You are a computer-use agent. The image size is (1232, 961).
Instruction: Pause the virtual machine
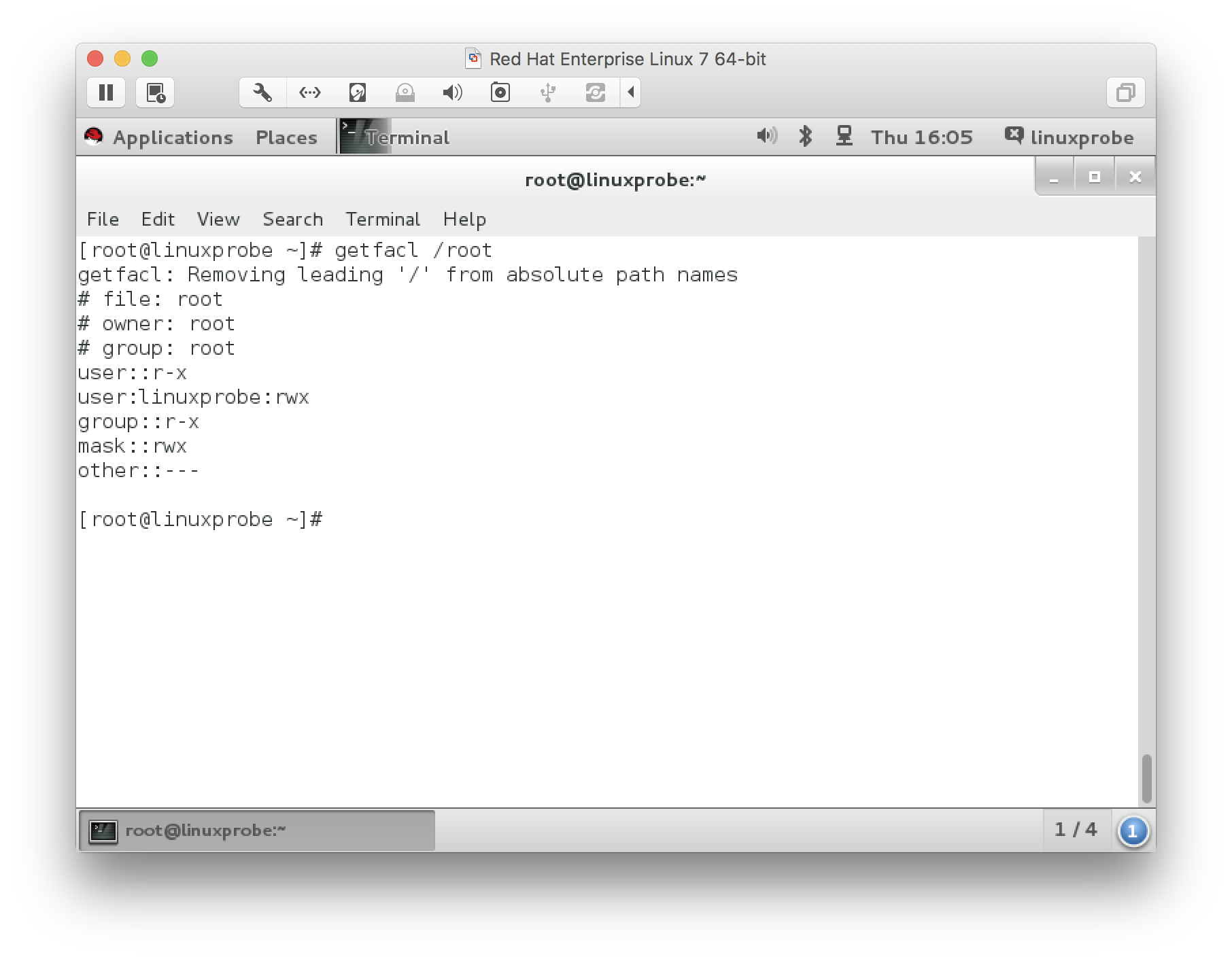click(106, 92)
